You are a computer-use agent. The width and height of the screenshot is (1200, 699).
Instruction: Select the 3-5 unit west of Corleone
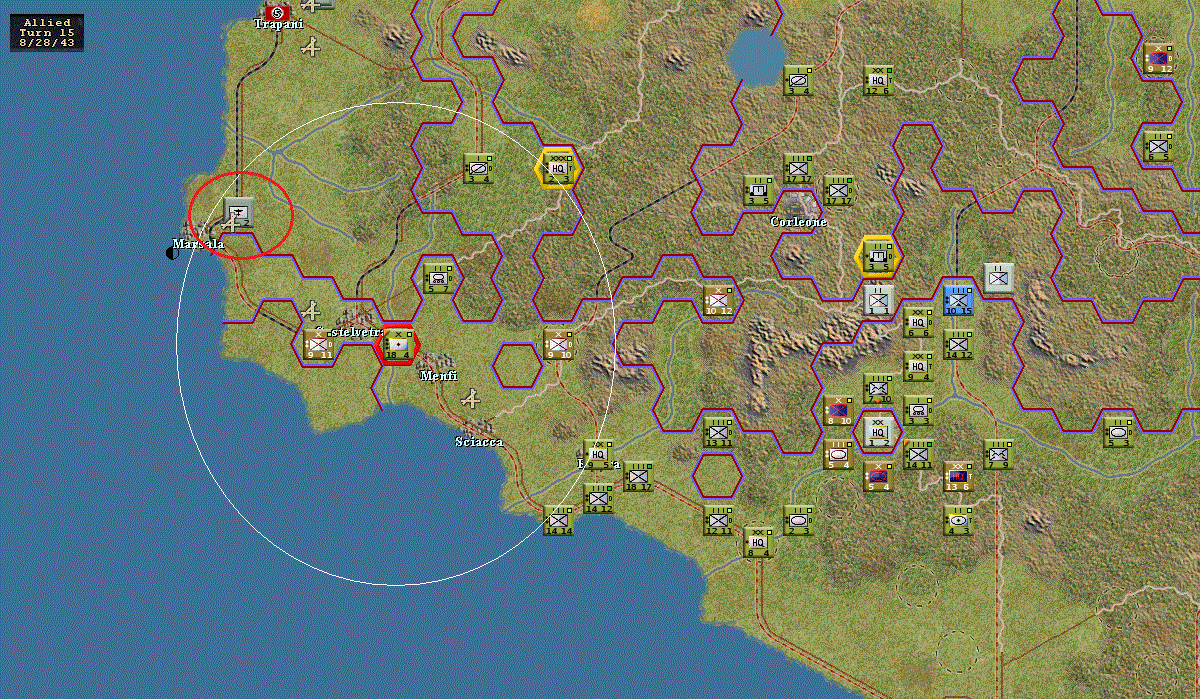pos(758,190)
